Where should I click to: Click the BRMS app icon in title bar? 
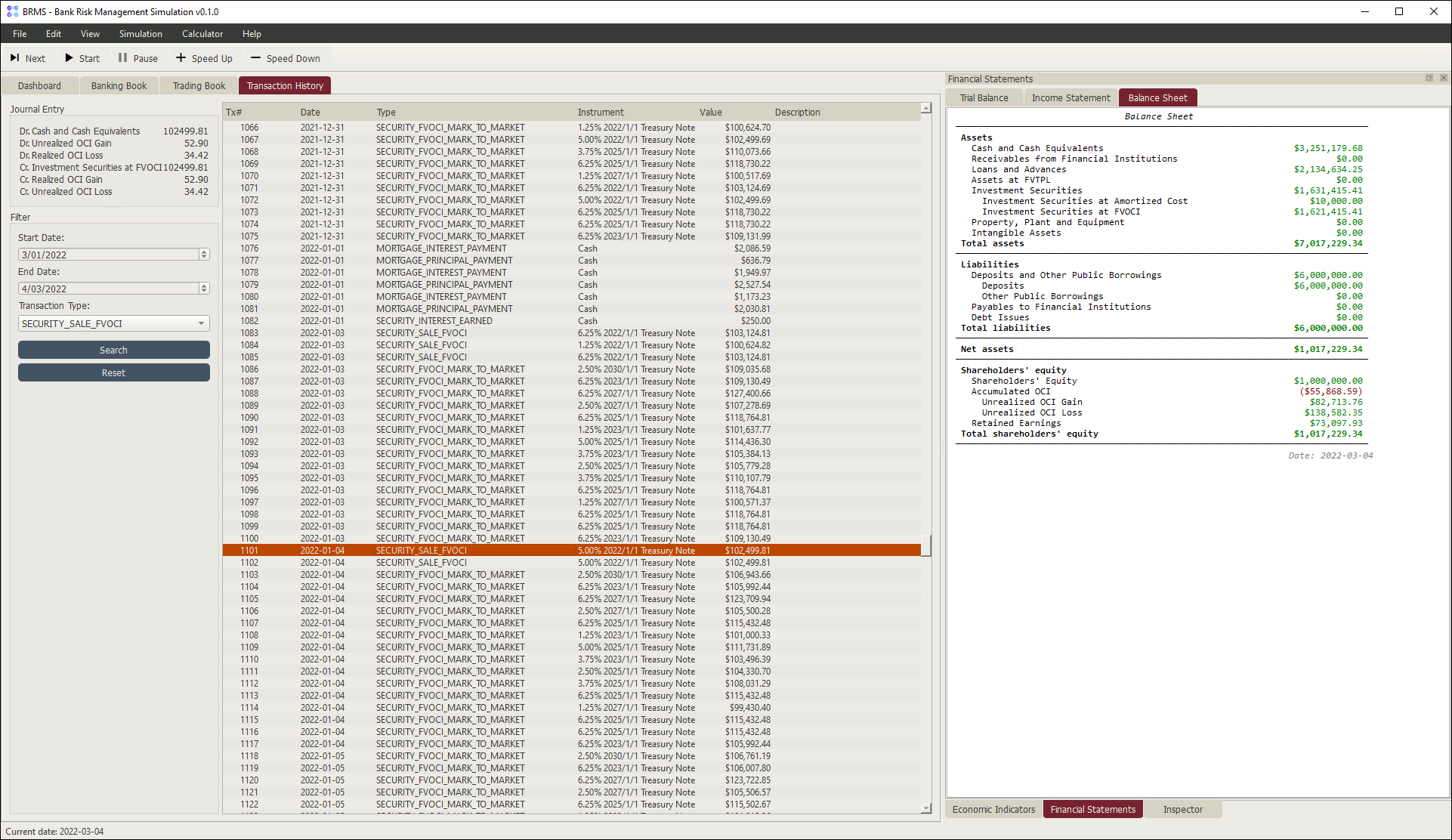point(12,11)
